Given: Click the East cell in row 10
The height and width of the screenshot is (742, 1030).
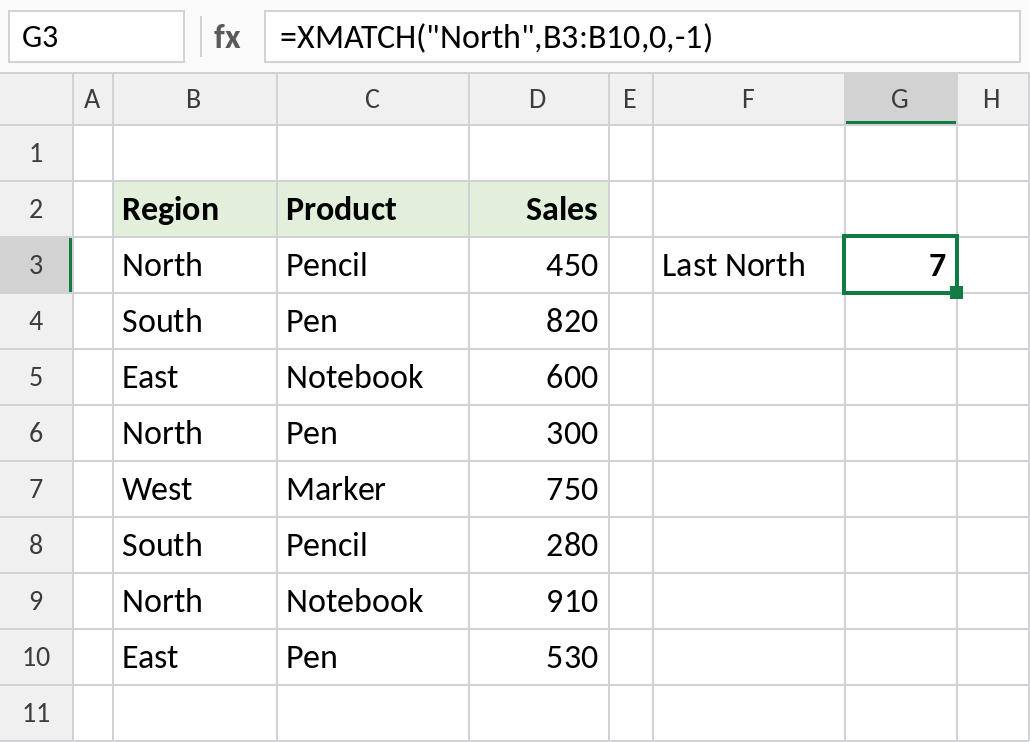Looking at the screenshot, I should click(195, 657).
